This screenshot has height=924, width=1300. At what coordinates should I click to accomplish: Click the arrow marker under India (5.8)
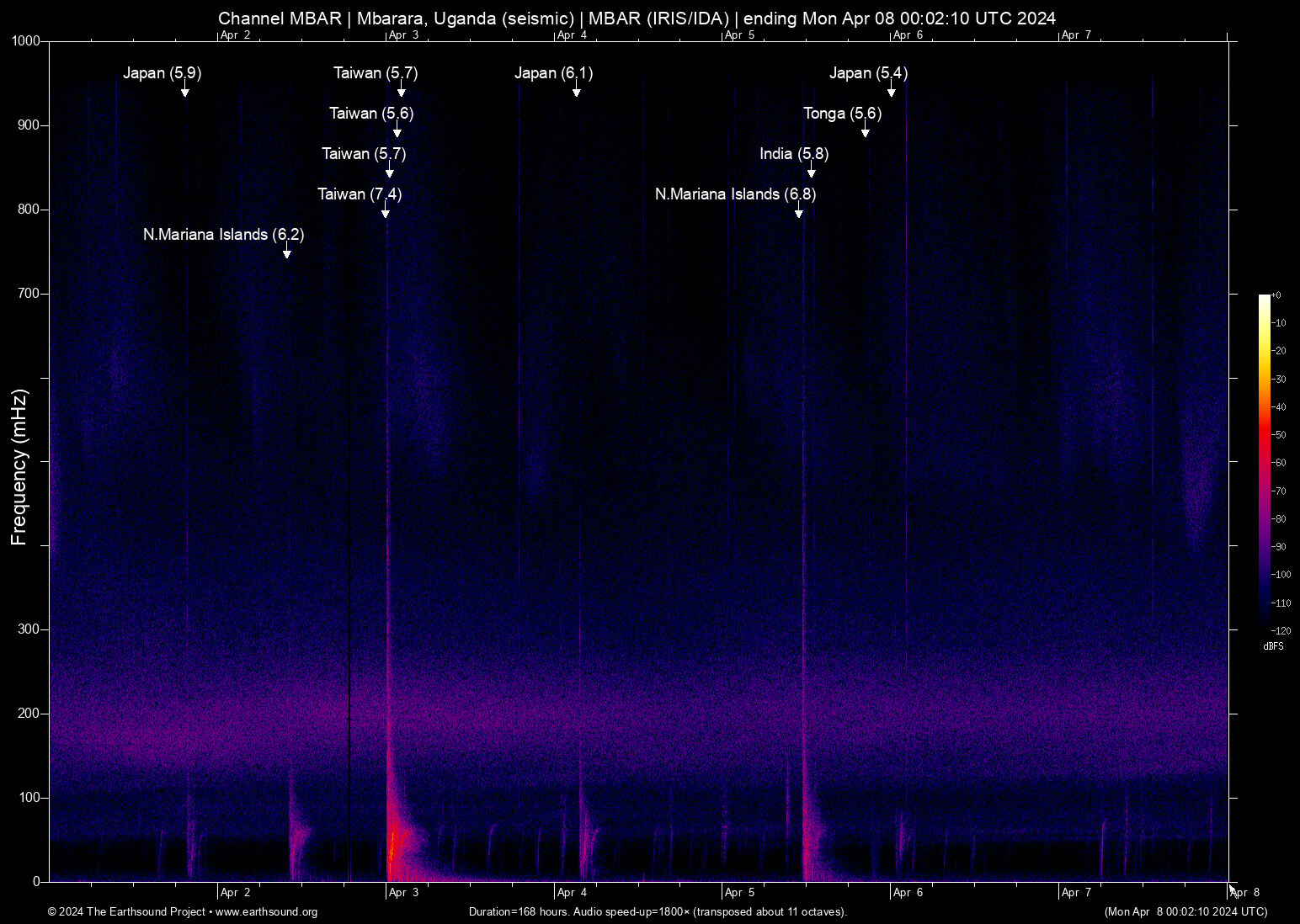pyautogui.click(x=812, y=172)
